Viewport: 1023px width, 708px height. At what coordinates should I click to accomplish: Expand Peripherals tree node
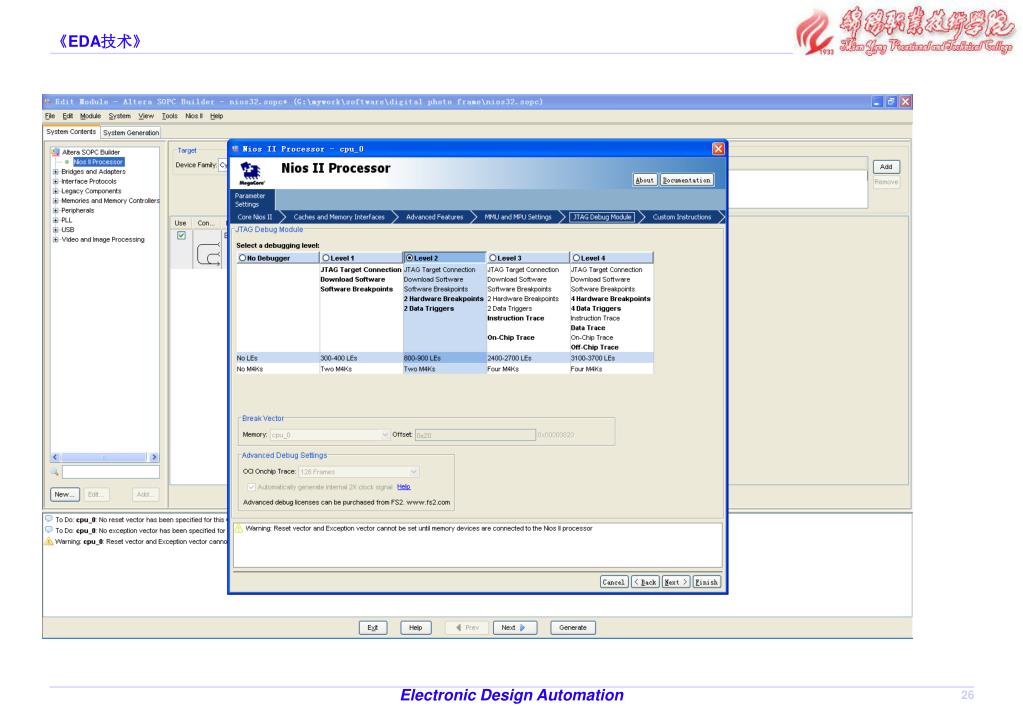[x=55, y=211]
